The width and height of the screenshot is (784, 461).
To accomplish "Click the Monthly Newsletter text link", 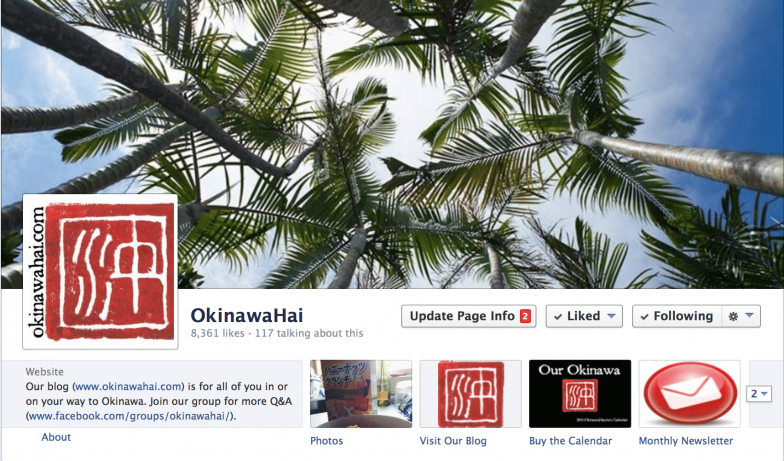I will pos(686,441).
